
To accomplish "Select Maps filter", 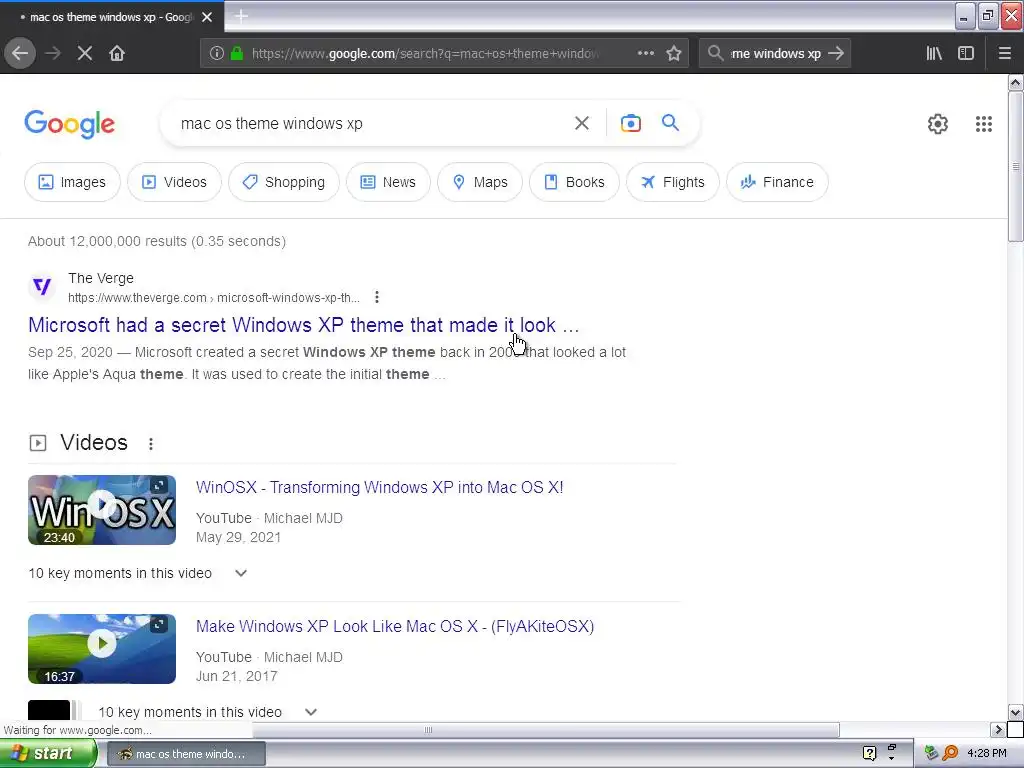I will pos(480,182).
